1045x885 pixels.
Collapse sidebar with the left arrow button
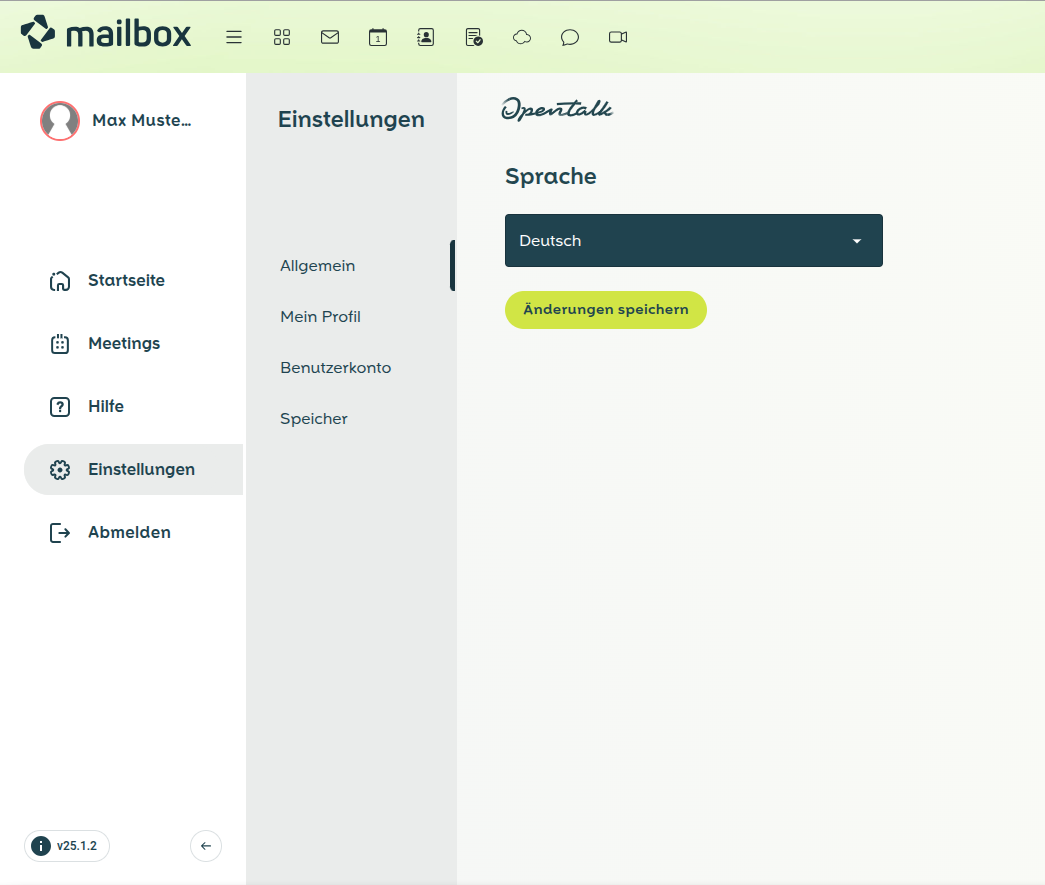coord(206,846)
